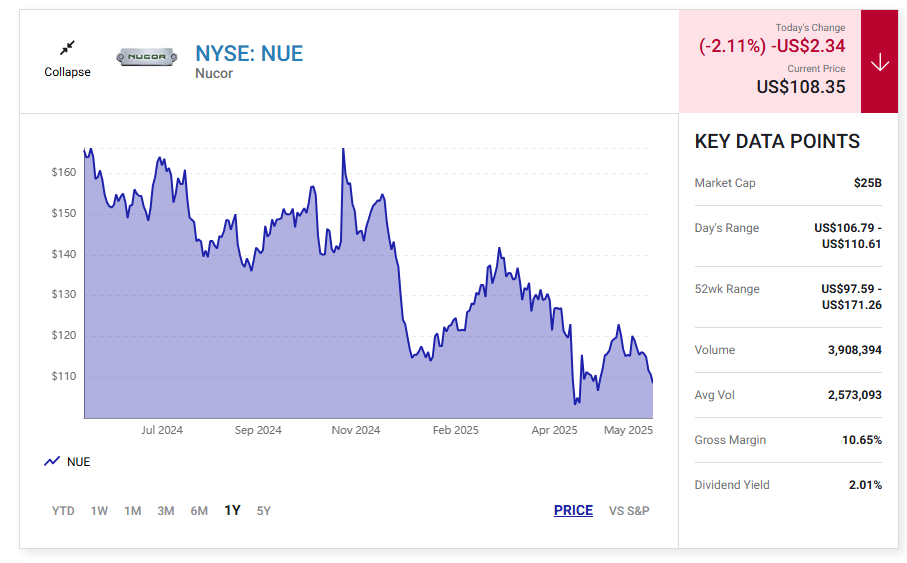Image resolution: width=907 pixels, height=563 pixels.
Task: Select the 6M time range
Action: (x=199, y=511)
